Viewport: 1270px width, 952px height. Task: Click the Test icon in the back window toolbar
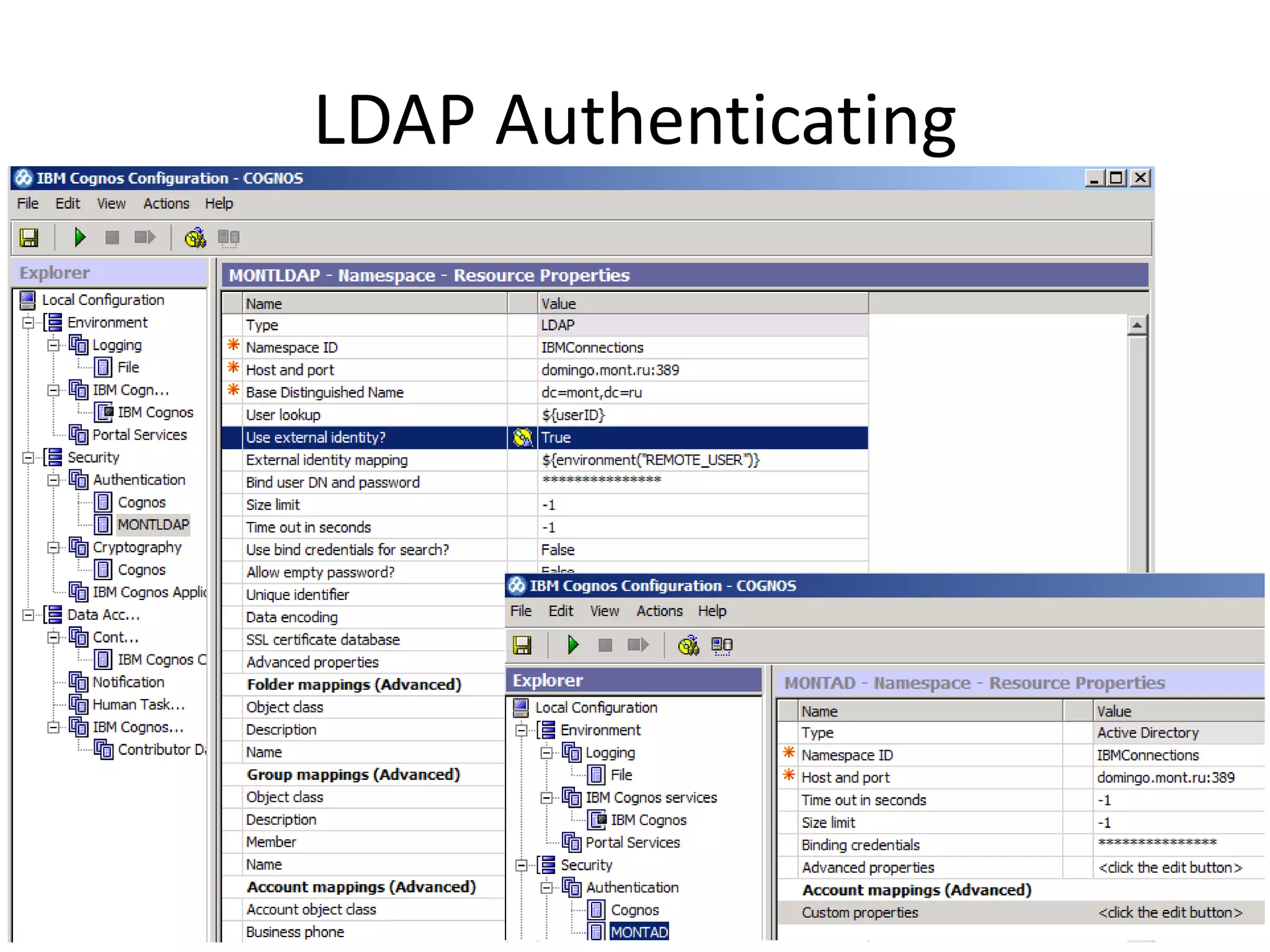pyautogui.click(x=195, y=237)
